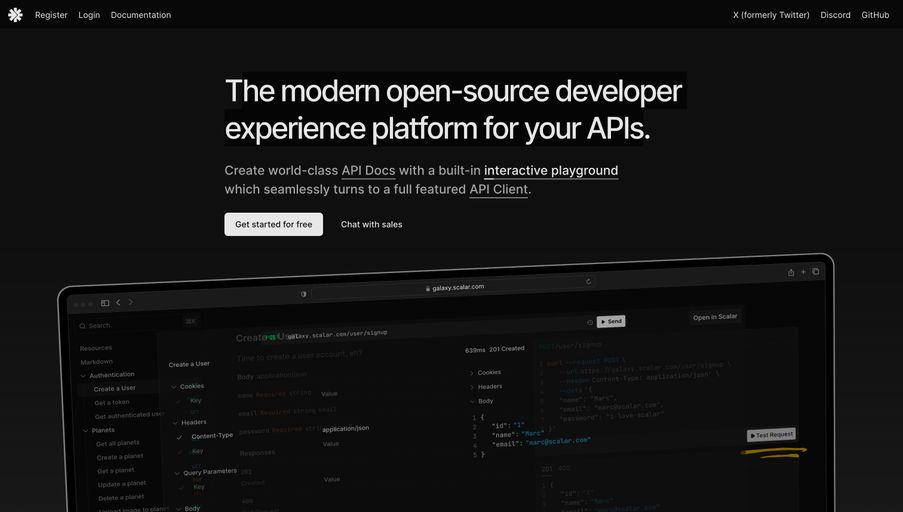Click the request history clock icon beside Send

pos(590,322)
